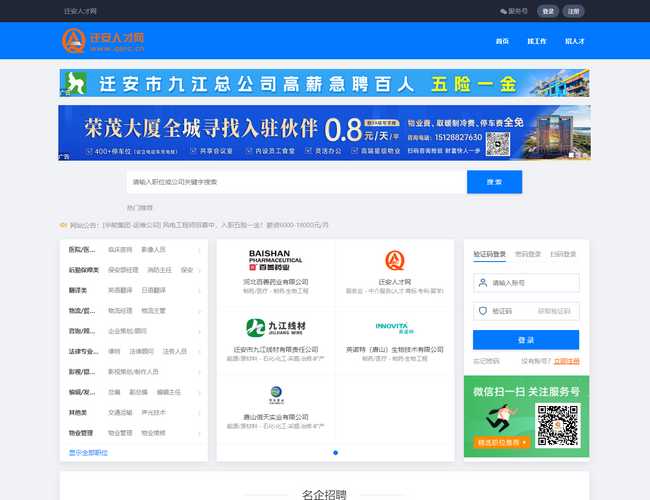
Task: Expand the 翻译类 category row
Action: (x=199, y=290)
